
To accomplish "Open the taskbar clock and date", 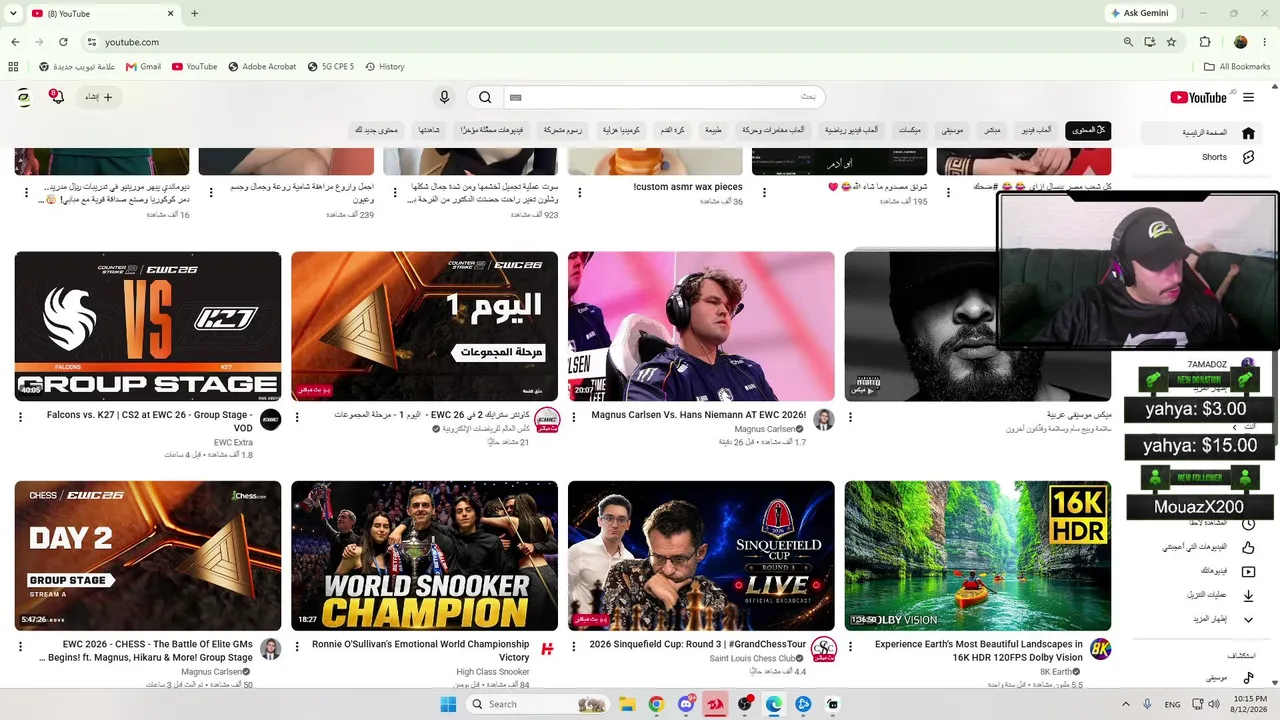I will [1250, 704].
